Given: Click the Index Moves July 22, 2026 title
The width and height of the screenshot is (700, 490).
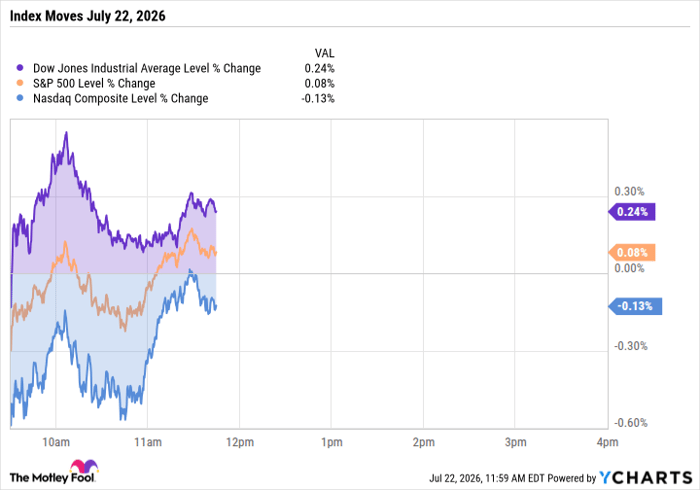Looking at the screenshot, I should pyautogui.click(x=88, y=16).
